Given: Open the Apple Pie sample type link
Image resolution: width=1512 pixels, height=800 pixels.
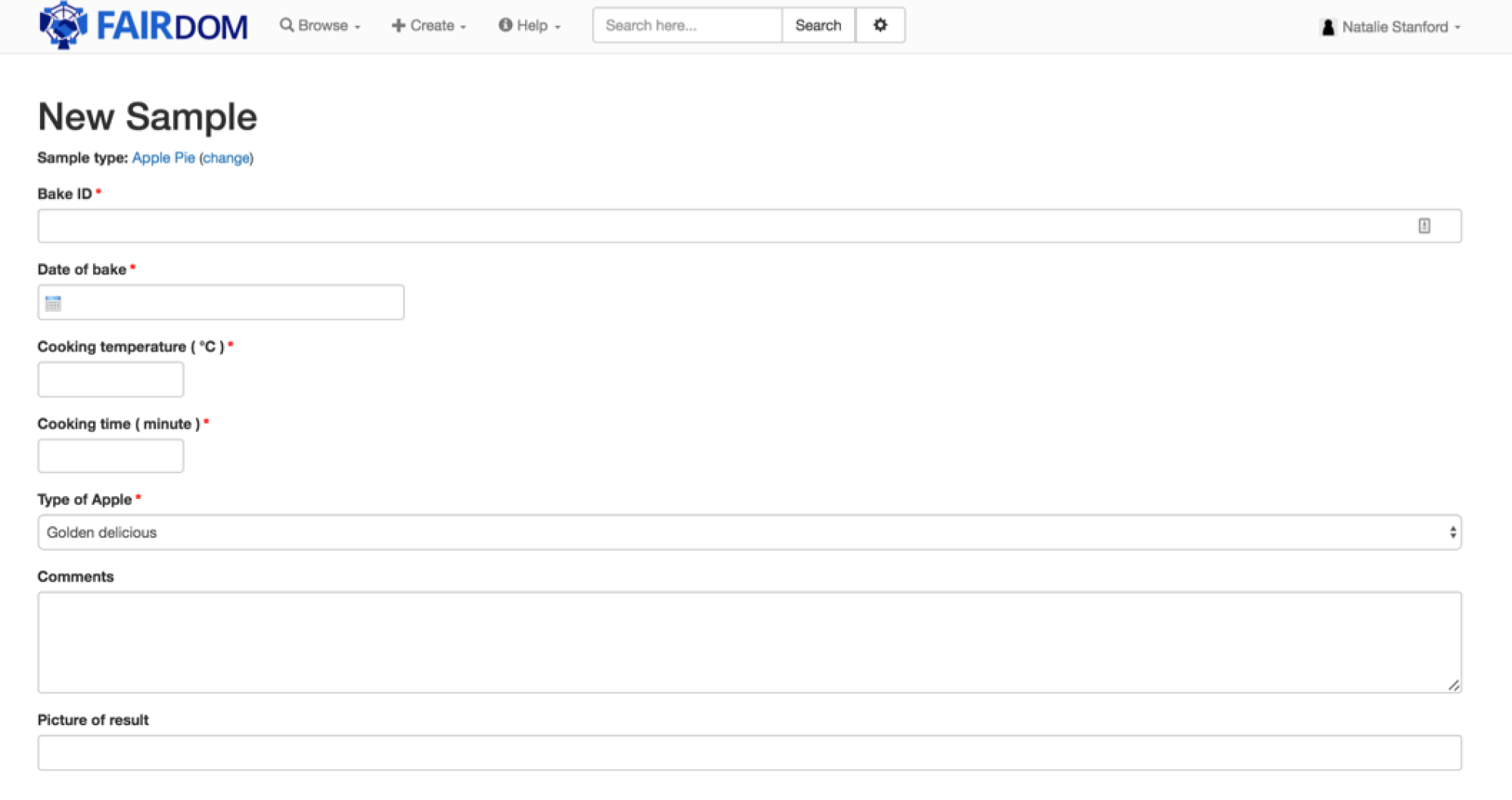Looking at the screenshot, I should (x=163, y=158).
